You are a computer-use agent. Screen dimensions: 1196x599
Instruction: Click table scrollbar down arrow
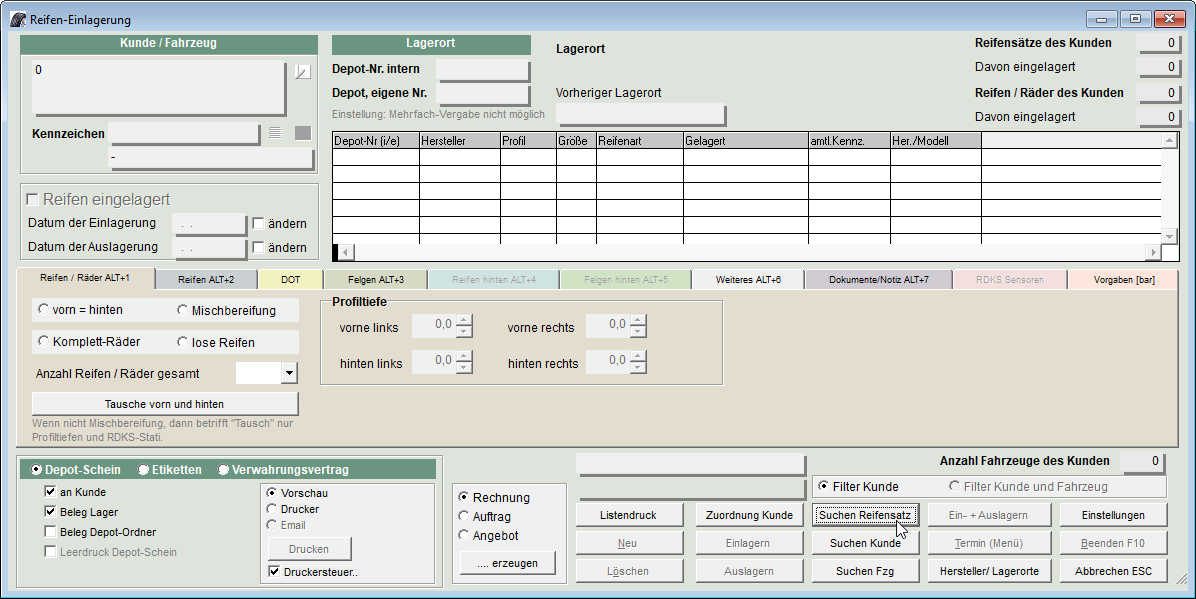coord(1169,237)
